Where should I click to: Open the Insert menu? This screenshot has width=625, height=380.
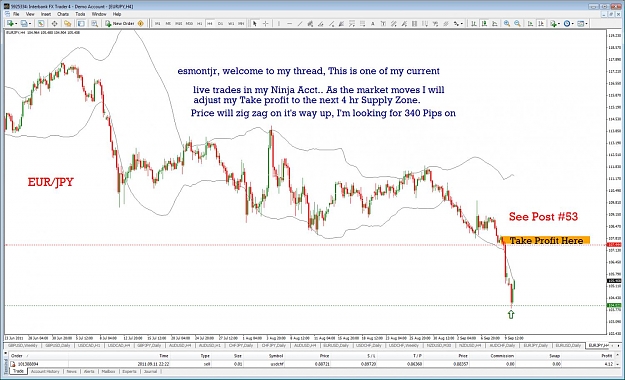46,14
